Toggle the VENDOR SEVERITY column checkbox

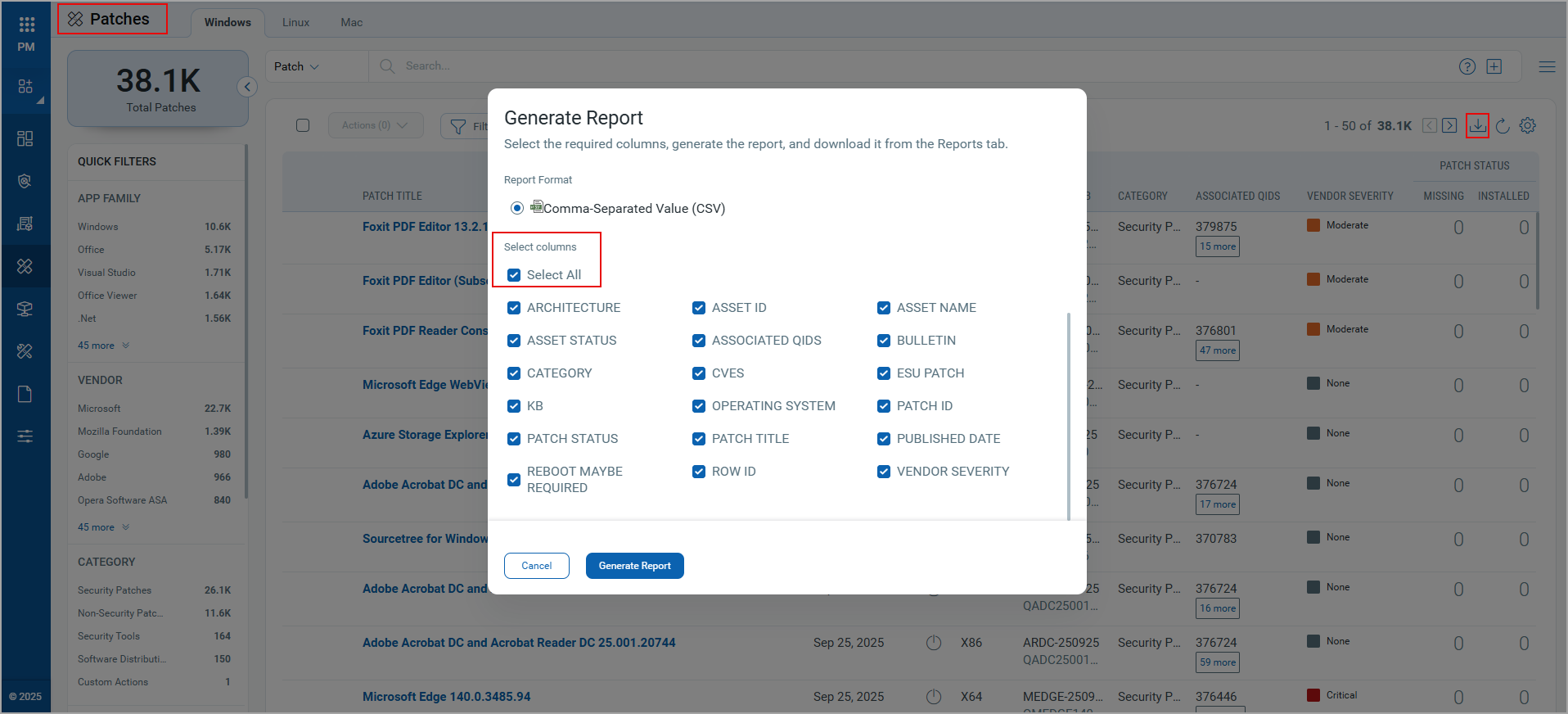(x=884, y=472)
